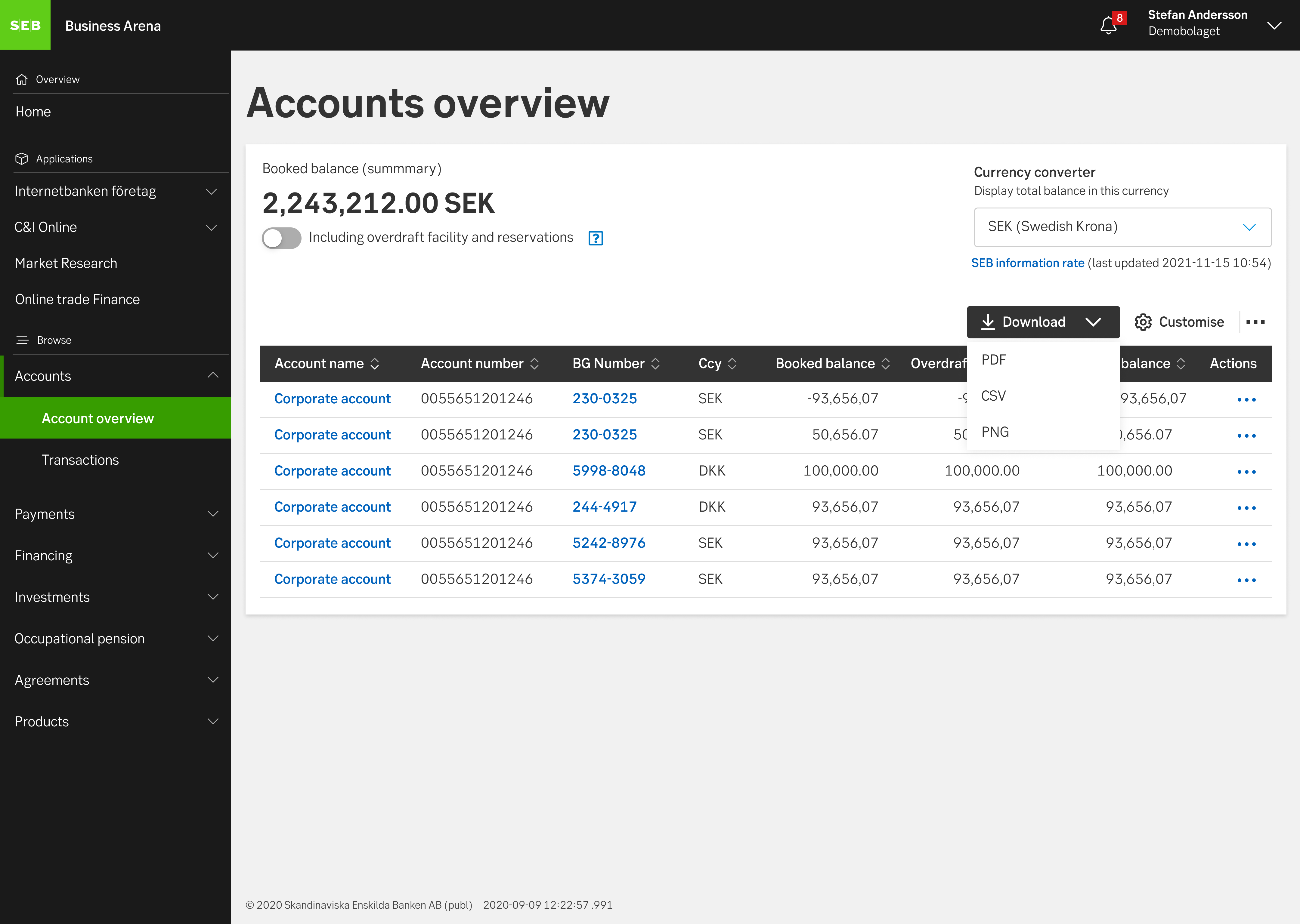Sort by Account name column arrows
This screenshot has width=1300, height=924.
click(375, 364)
